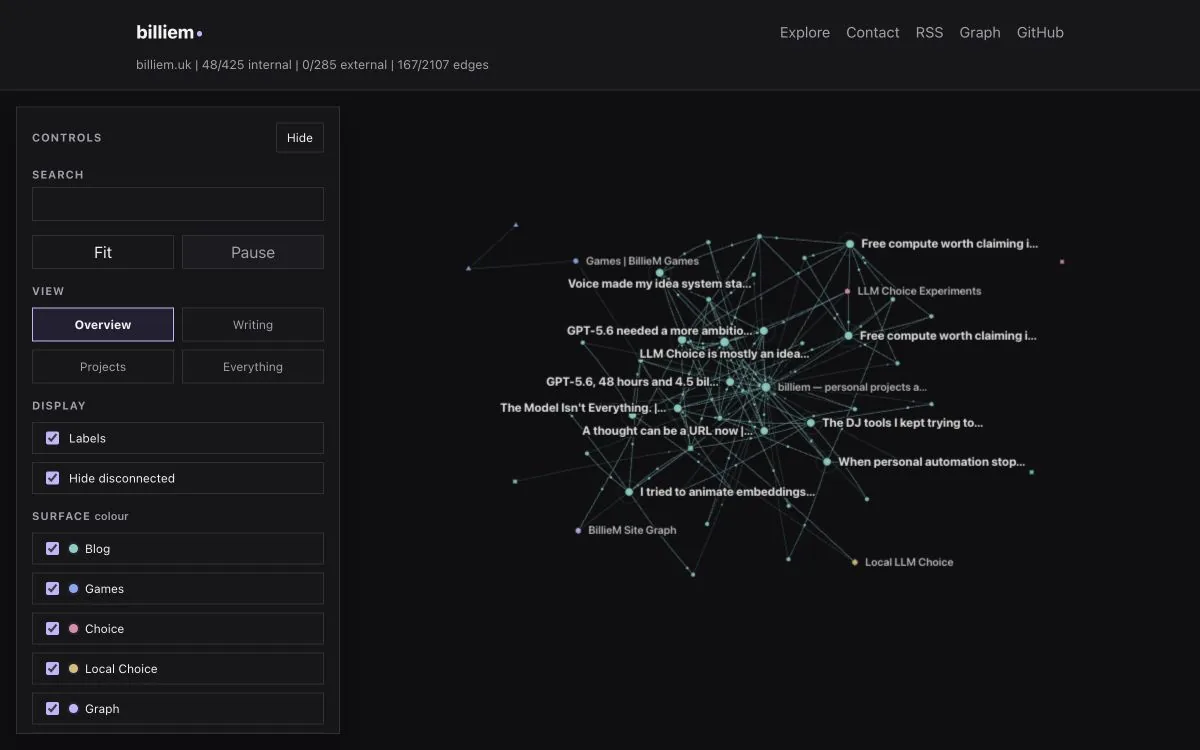
Task: Pause the graph simulation
Action: tap(253, 252)
